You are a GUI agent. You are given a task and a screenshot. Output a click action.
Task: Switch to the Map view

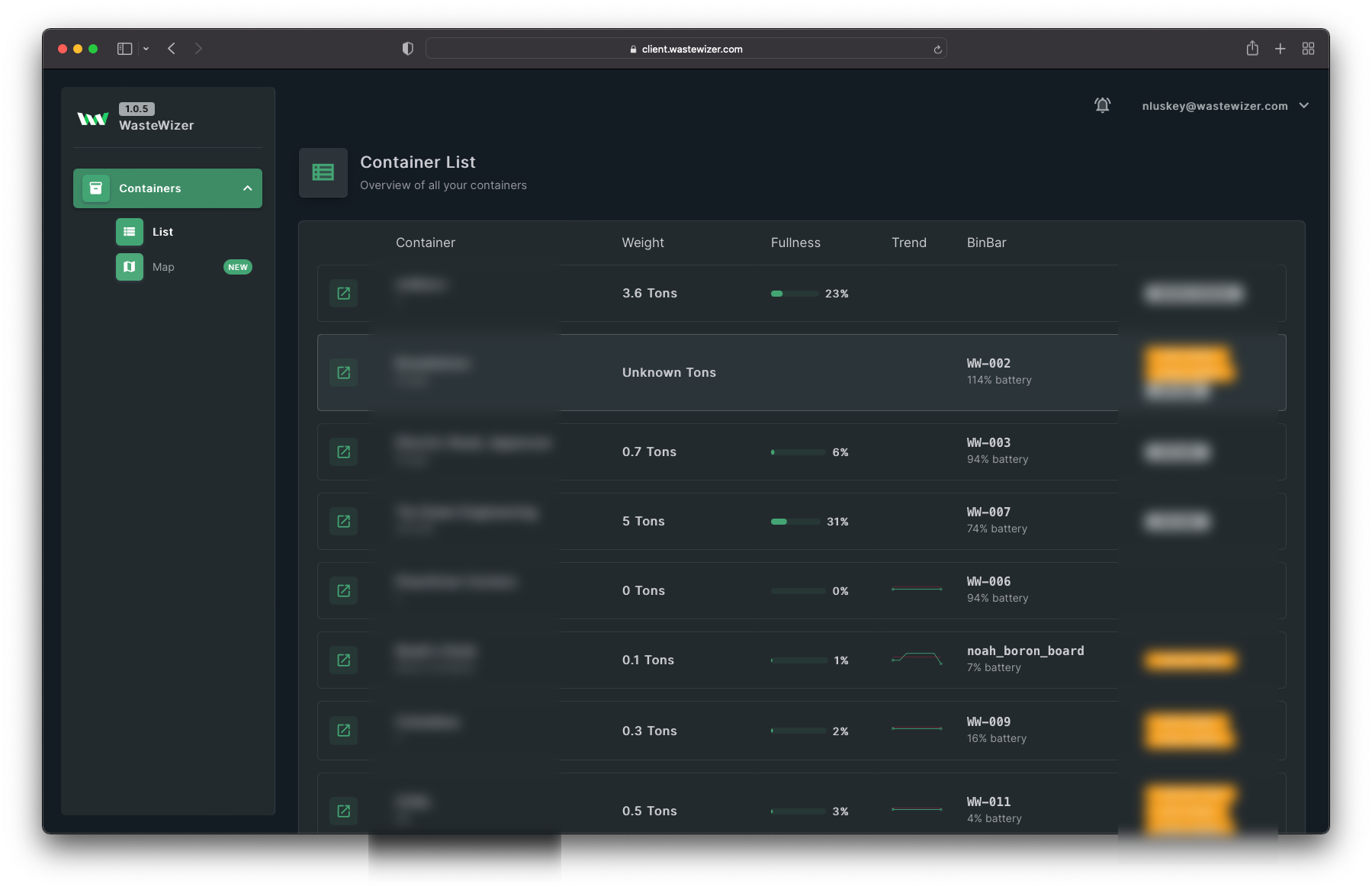coord(163,267)
